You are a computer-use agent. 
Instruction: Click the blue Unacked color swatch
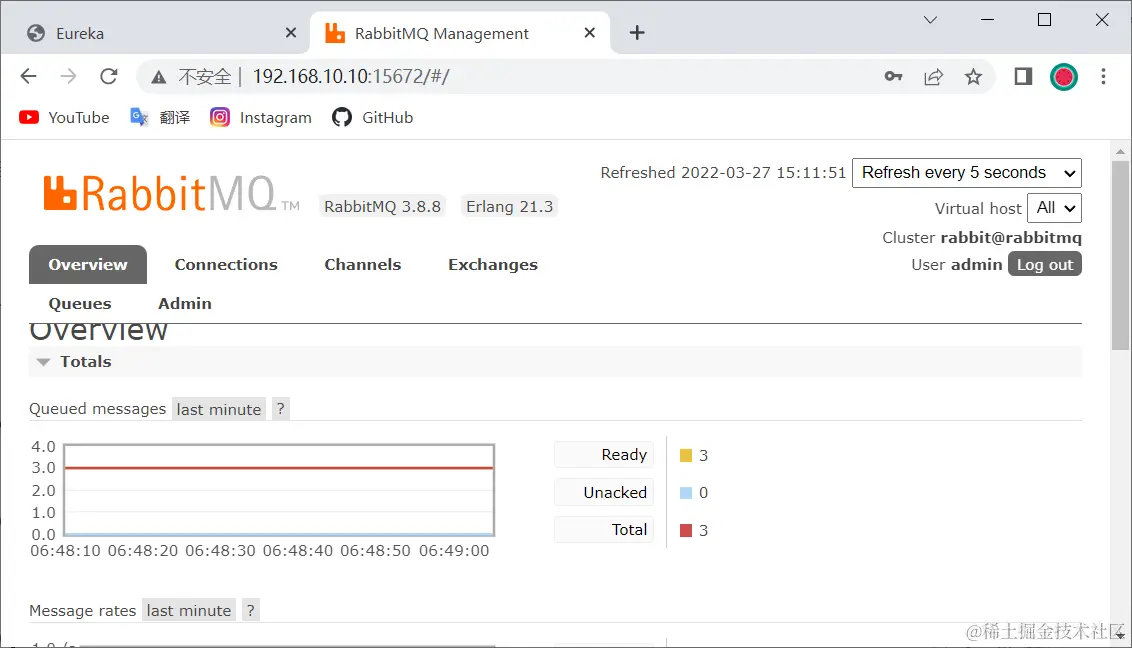pos(686,493)
